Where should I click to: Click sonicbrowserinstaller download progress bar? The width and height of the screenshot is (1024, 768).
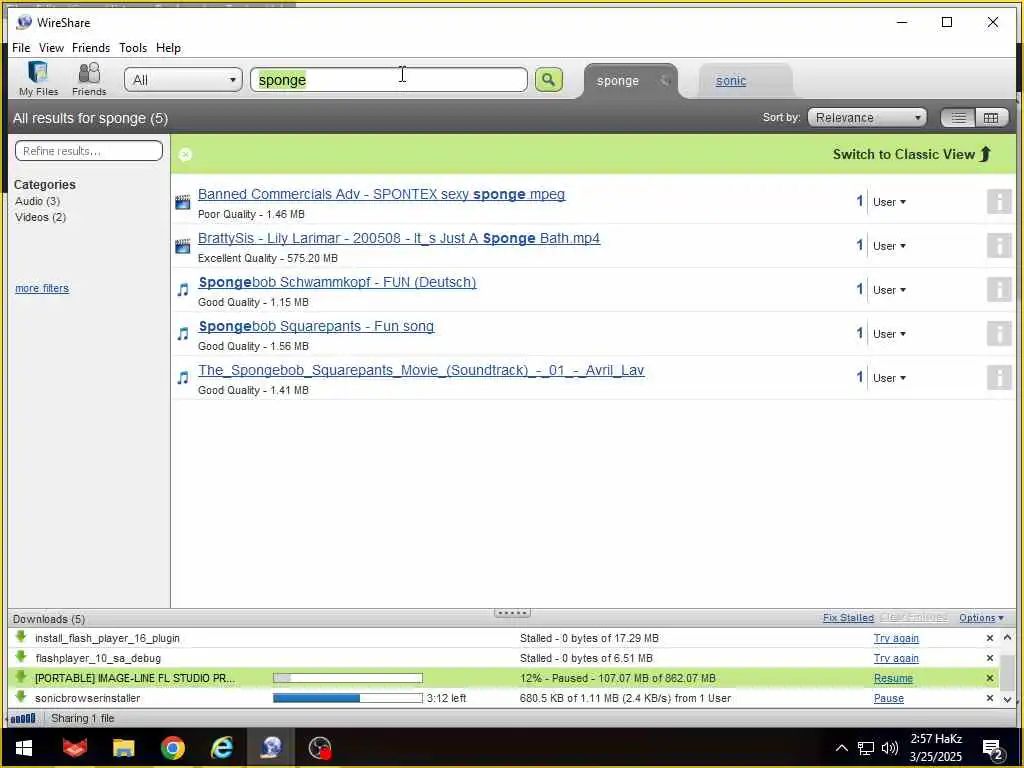[347, 698]
